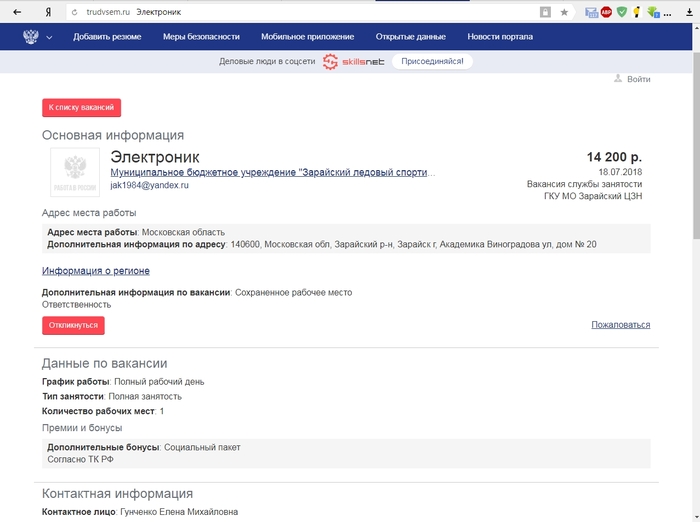Open the Adblock Plus extension icon
The width and height of the screenshot is (700, 522).
[606, 12]
